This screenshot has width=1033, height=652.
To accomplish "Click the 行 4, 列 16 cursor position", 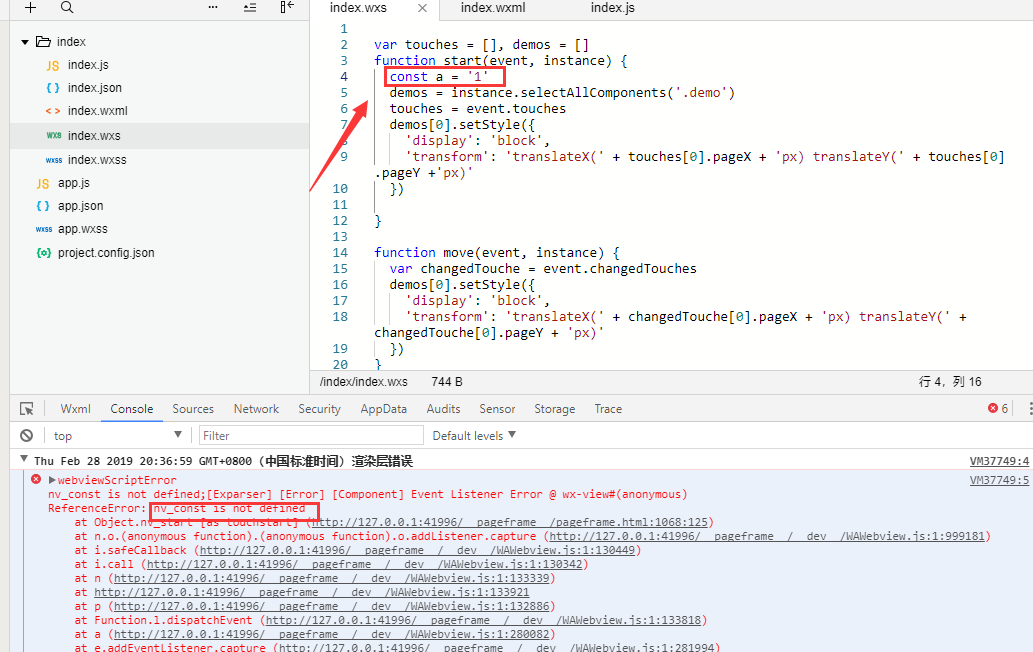I will 950,382.
